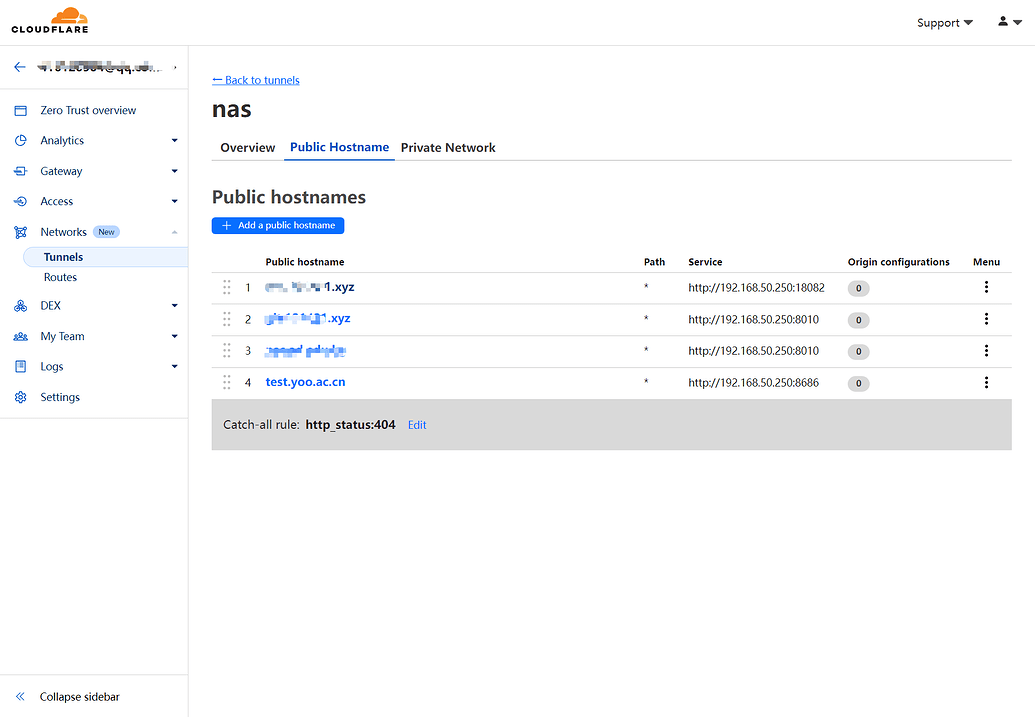This screenshot has height=717, width=1035.
Task: Click the origin configurations badge for test.yoo.ac.cn
Action: point(858,383)
